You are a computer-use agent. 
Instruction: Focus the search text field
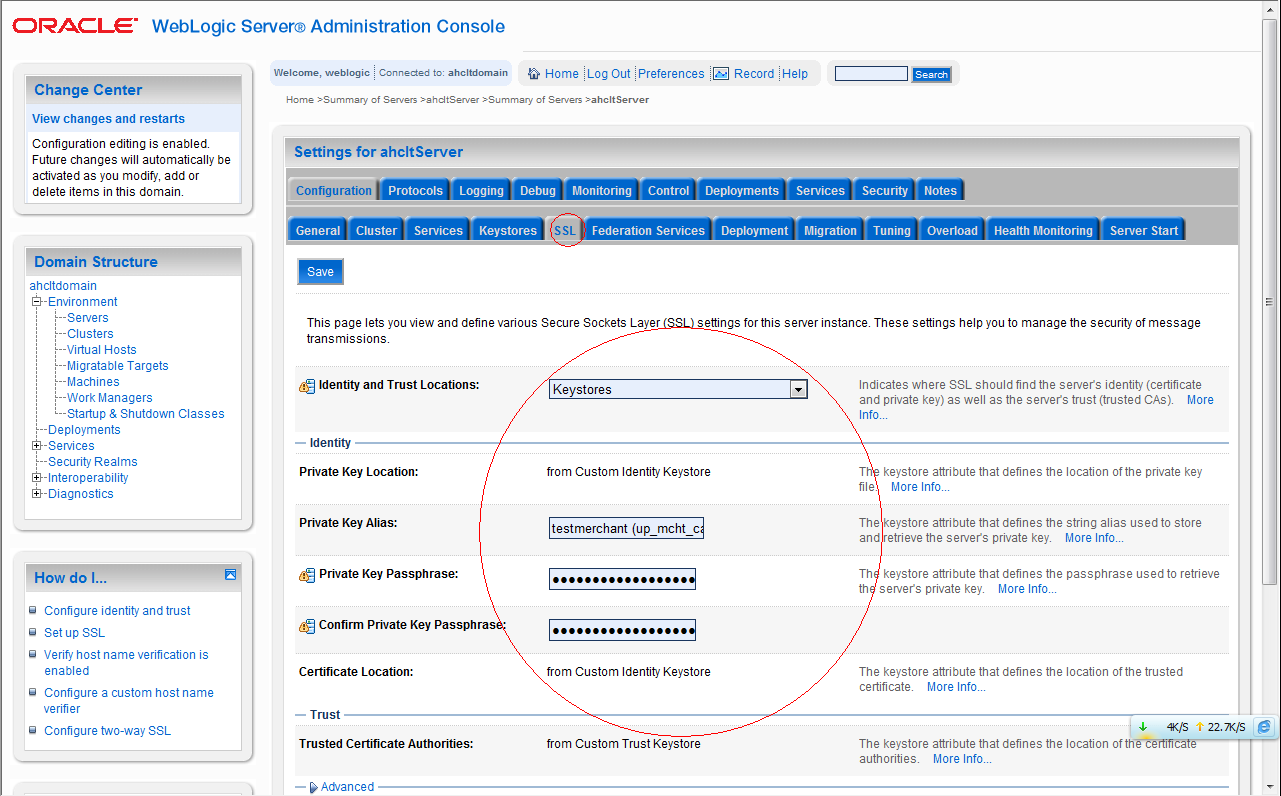click(x=871, y=74)
